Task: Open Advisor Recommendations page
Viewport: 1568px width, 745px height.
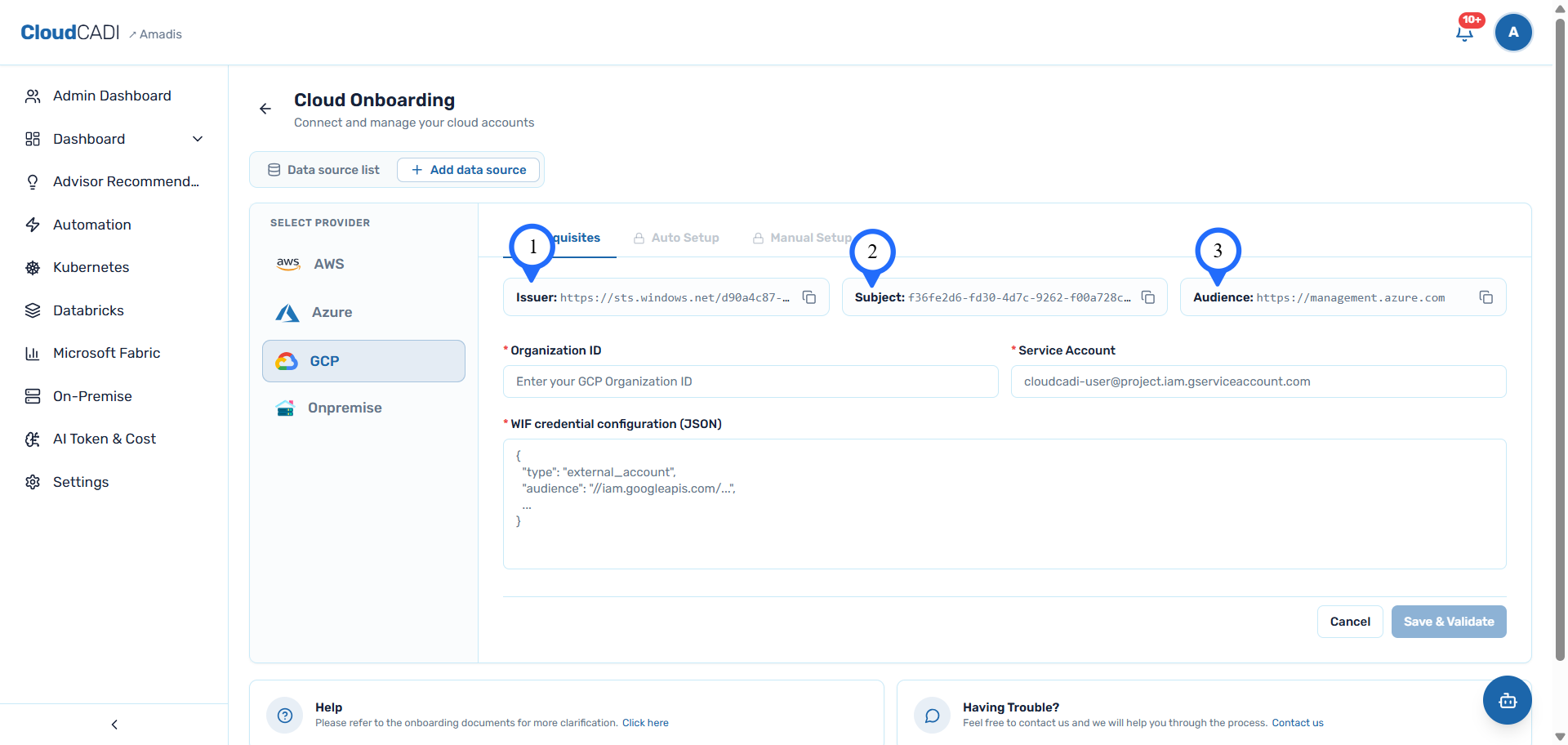Action: (126, 181)
